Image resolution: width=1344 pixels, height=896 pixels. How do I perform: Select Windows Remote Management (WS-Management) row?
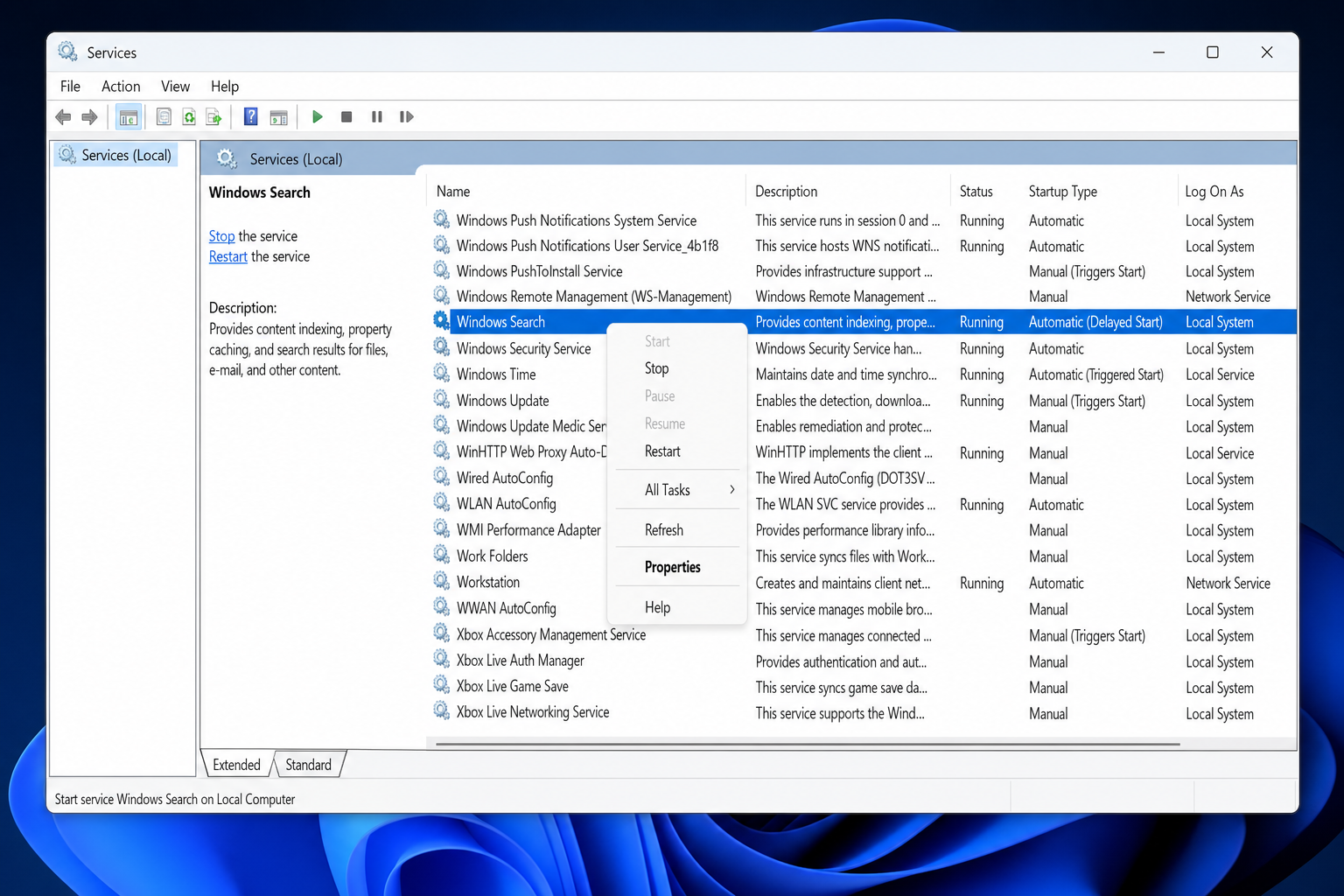click(863, 297)
